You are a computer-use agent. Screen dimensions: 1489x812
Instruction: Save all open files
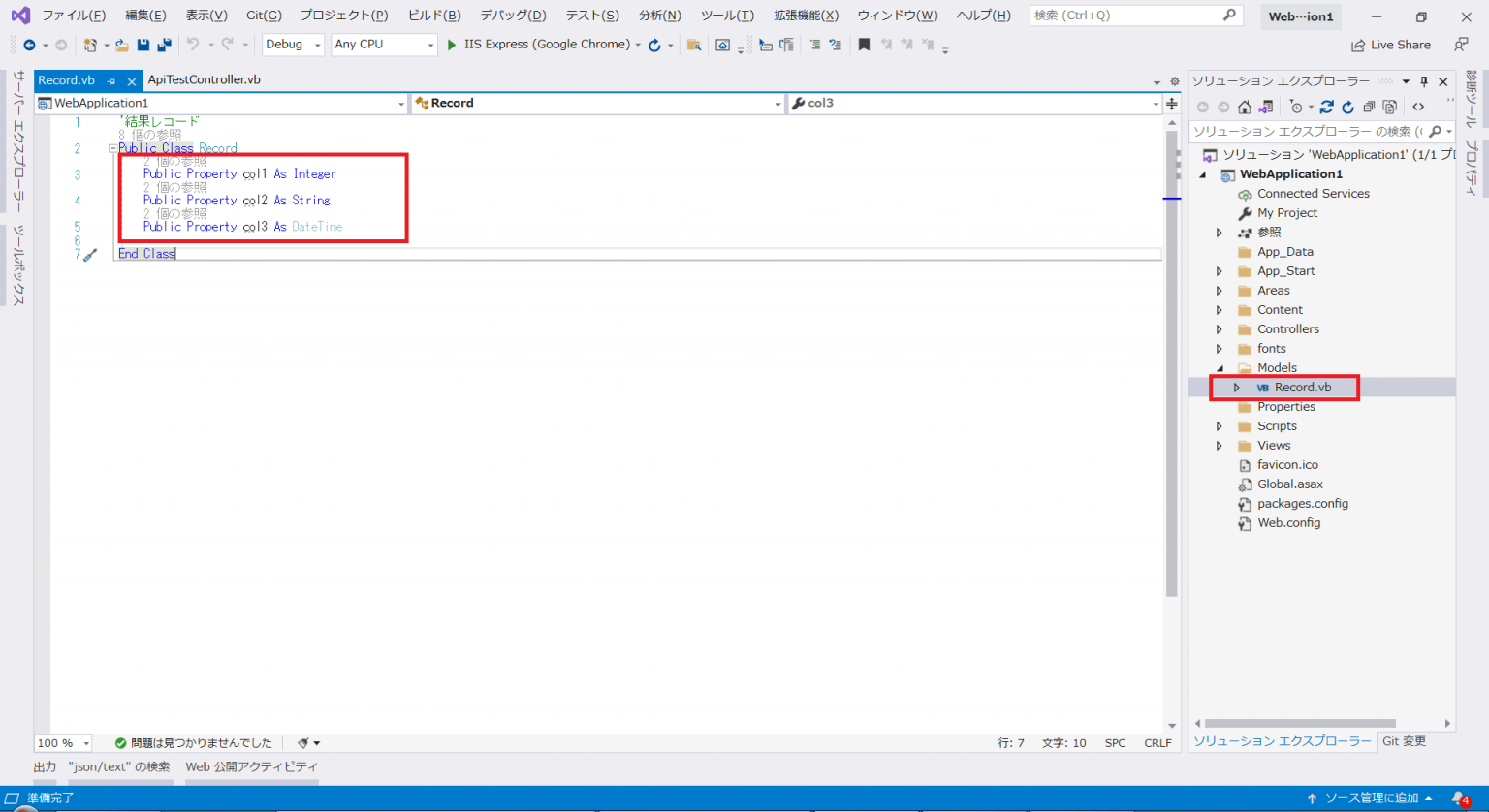click(163, 45)
